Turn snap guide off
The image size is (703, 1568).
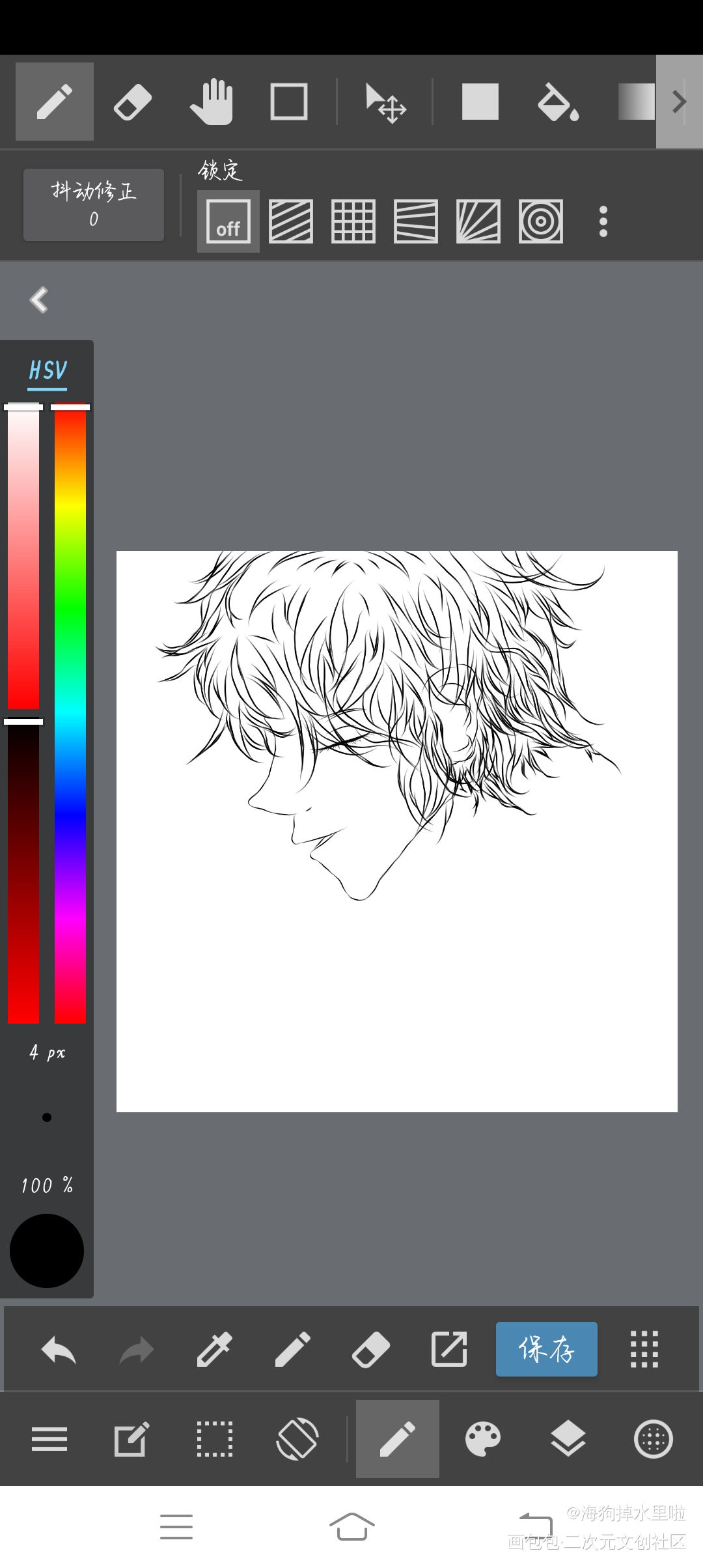(228, 221)
